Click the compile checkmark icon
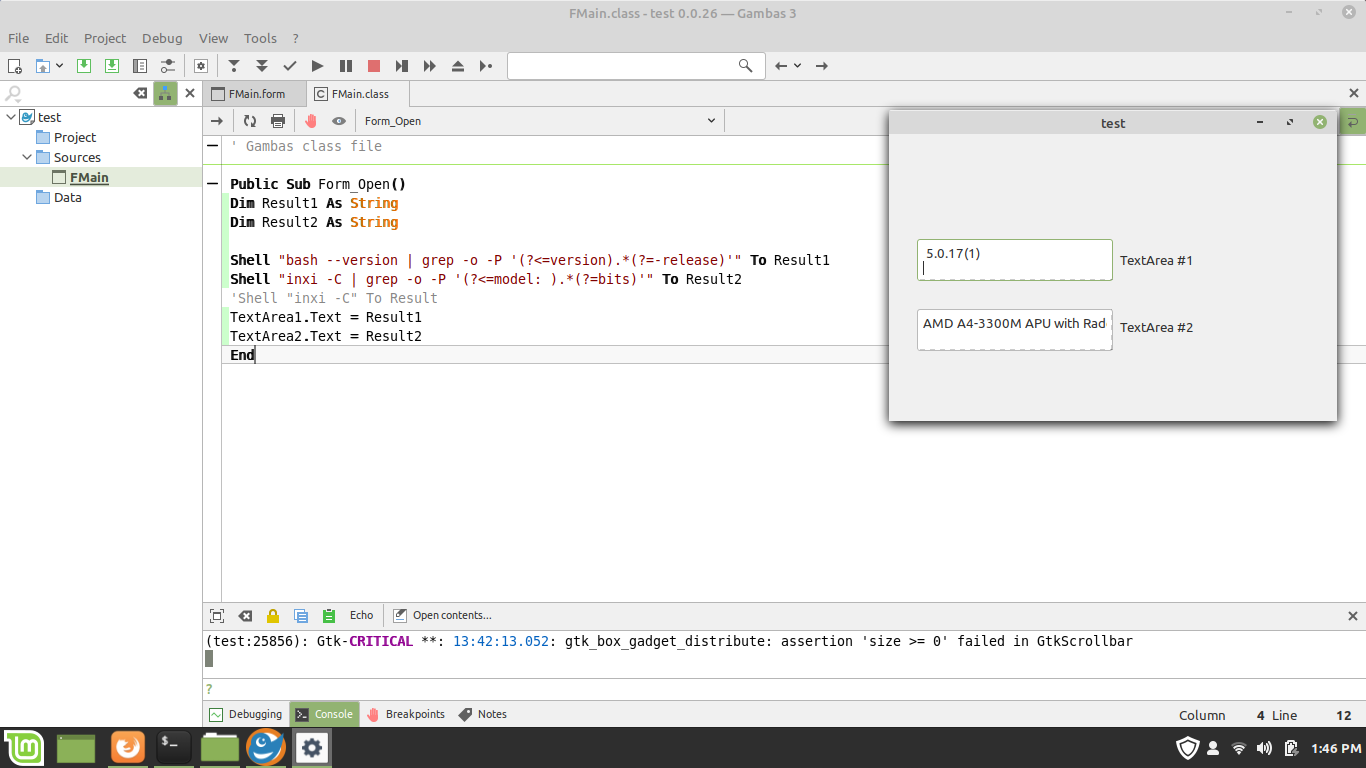Screen dimensions: 1366x768 (x=289, y=66)
